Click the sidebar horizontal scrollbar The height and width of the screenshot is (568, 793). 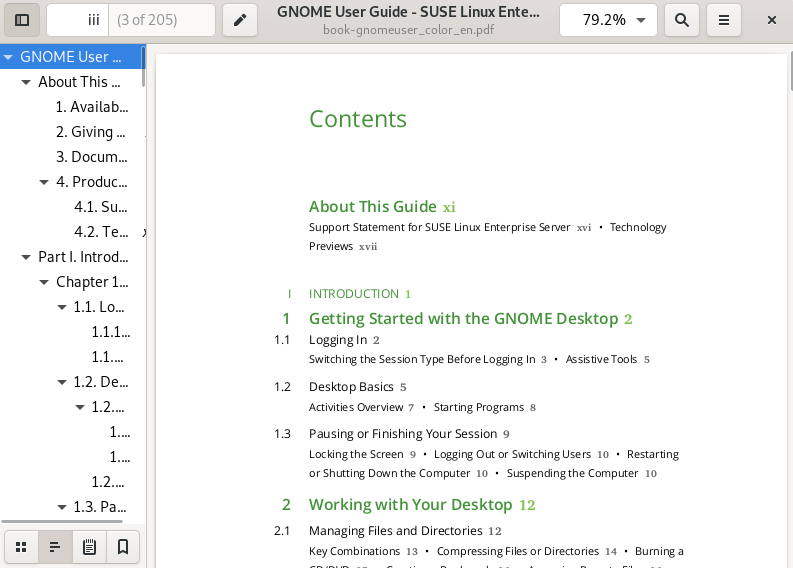tap(70, 521)
